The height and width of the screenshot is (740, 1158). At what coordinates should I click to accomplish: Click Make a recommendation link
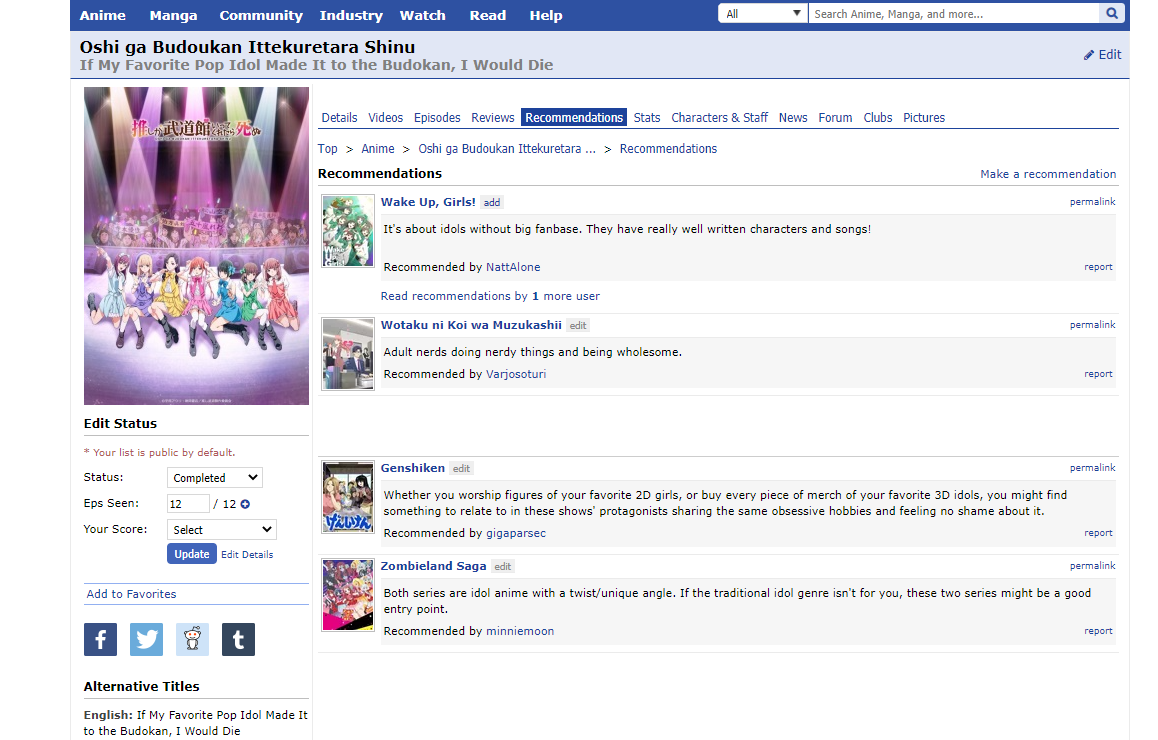pos(1047,174)
